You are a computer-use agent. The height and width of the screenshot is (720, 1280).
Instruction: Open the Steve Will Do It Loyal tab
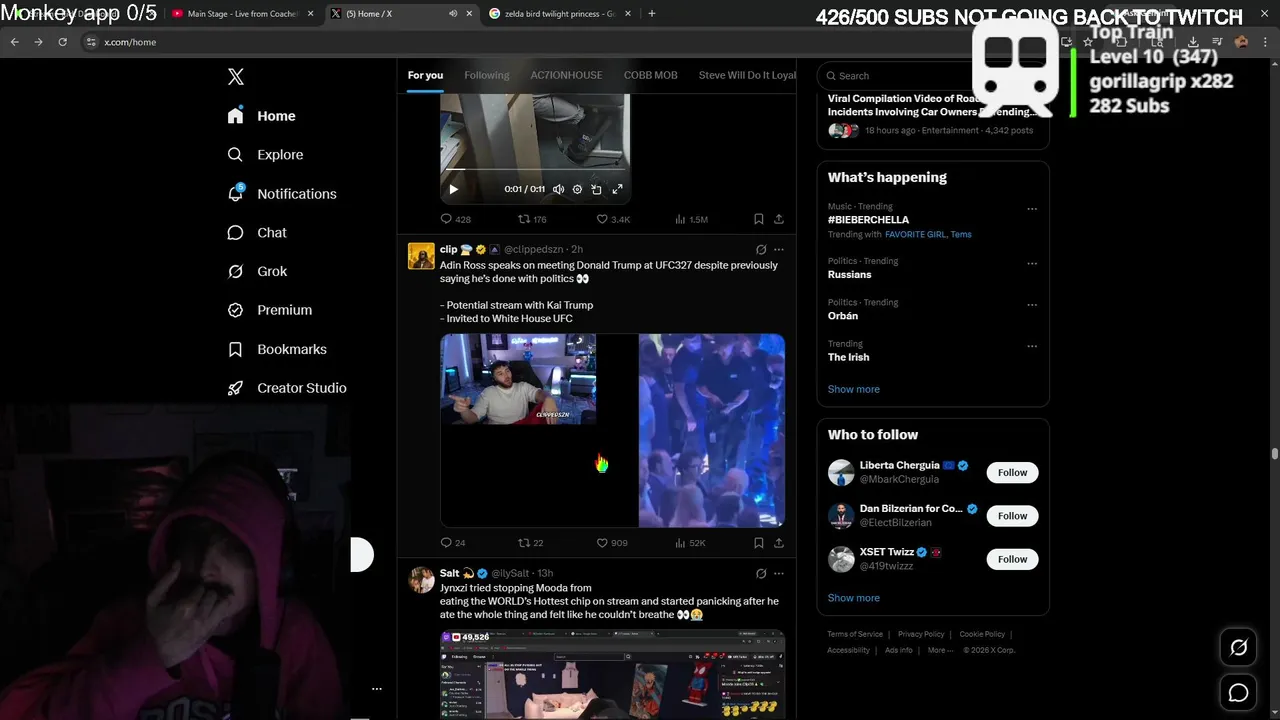(747, 75)
